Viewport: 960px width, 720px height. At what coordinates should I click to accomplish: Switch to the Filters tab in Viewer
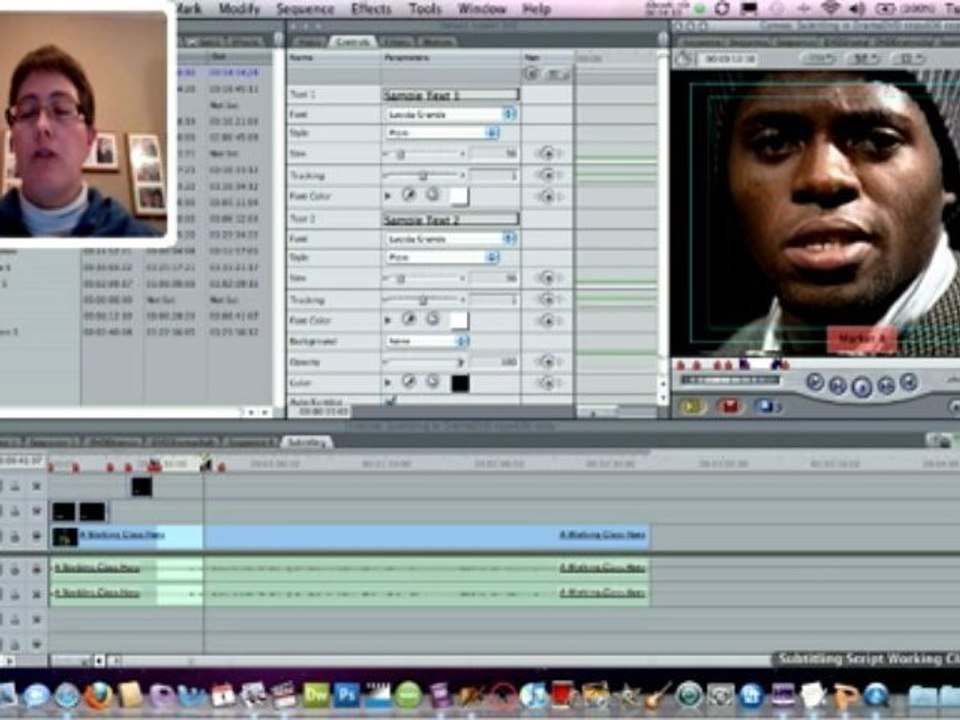coord(398,41)
